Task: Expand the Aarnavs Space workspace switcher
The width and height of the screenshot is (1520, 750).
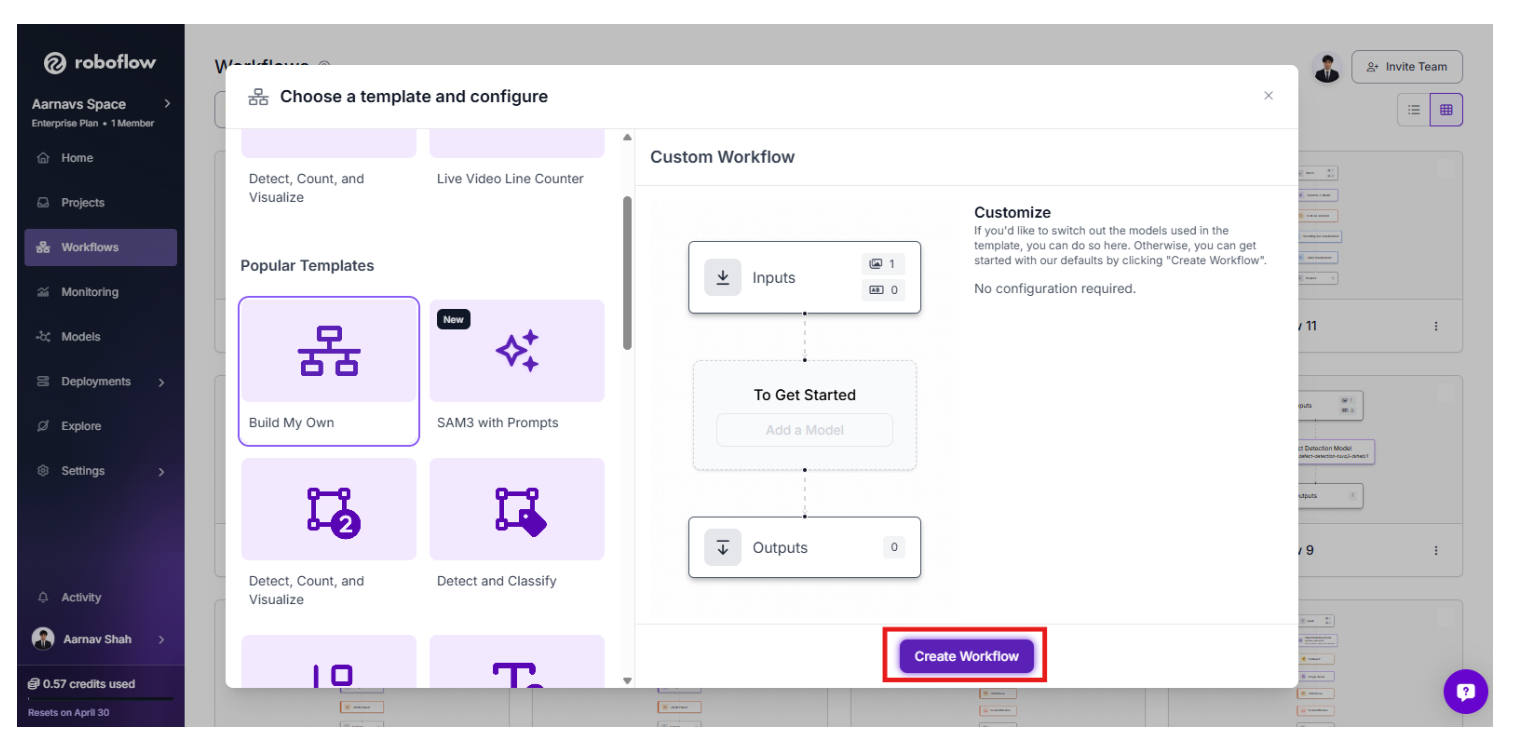Action: pos(166,104)
